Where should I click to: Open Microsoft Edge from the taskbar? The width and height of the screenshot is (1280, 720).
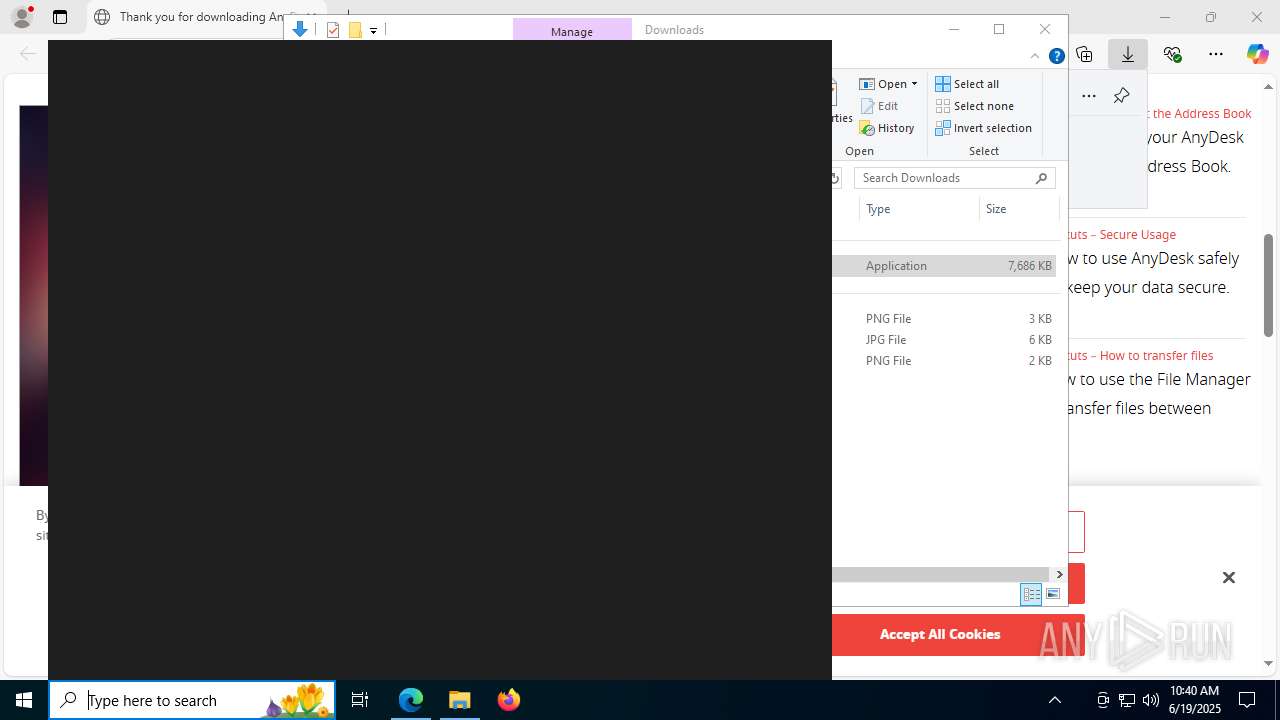click(x=411, y=700)
